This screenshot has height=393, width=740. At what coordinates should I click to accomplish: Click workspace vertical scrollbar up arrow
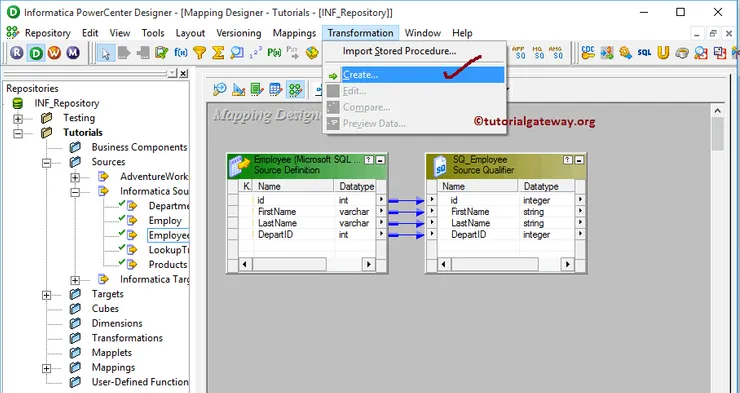717,111
